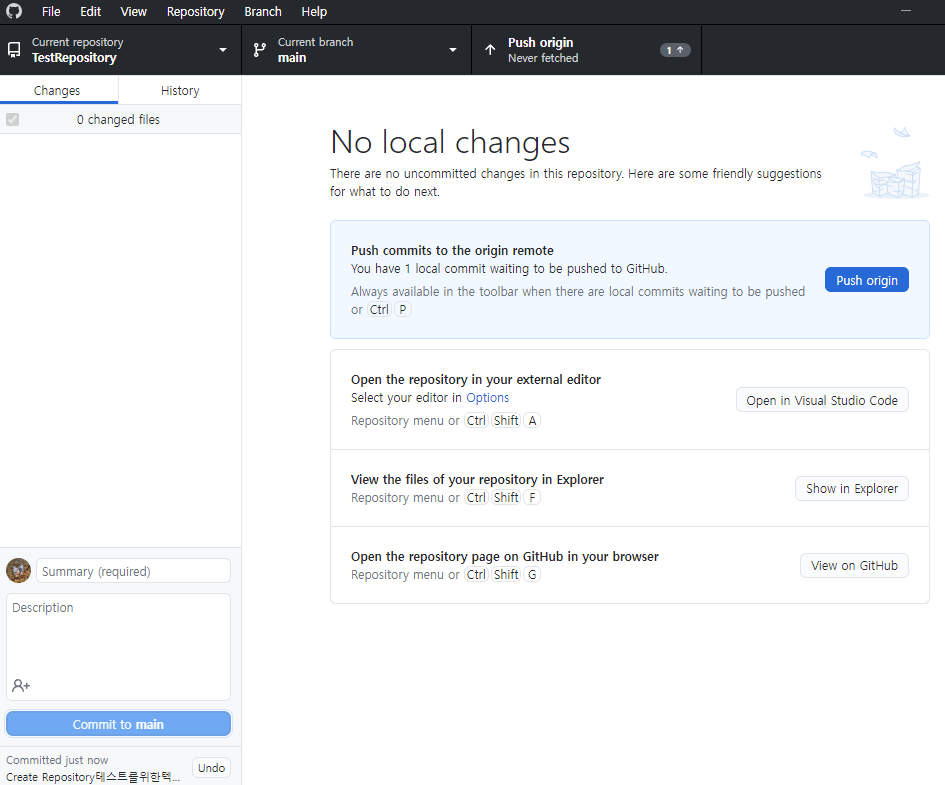This screenshot has height=785, width=945.
Task: Click the Push origin toolbar section
Action: coord(586,50)
